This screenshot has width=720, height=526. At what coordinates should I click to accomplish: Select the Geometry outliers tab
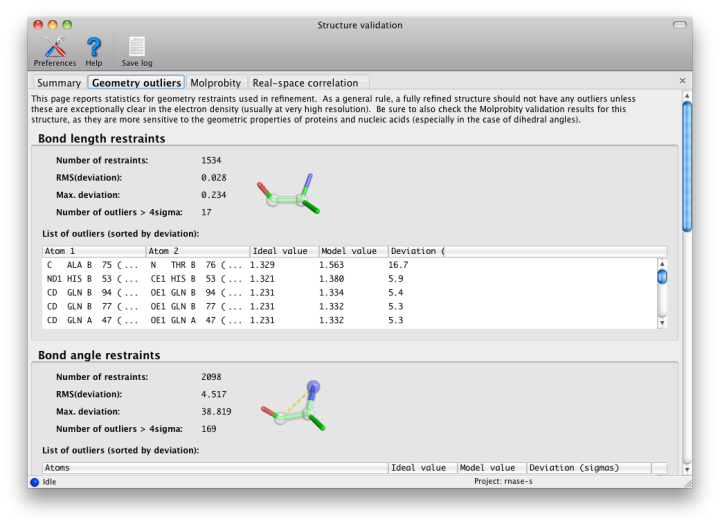pos(136,83)
